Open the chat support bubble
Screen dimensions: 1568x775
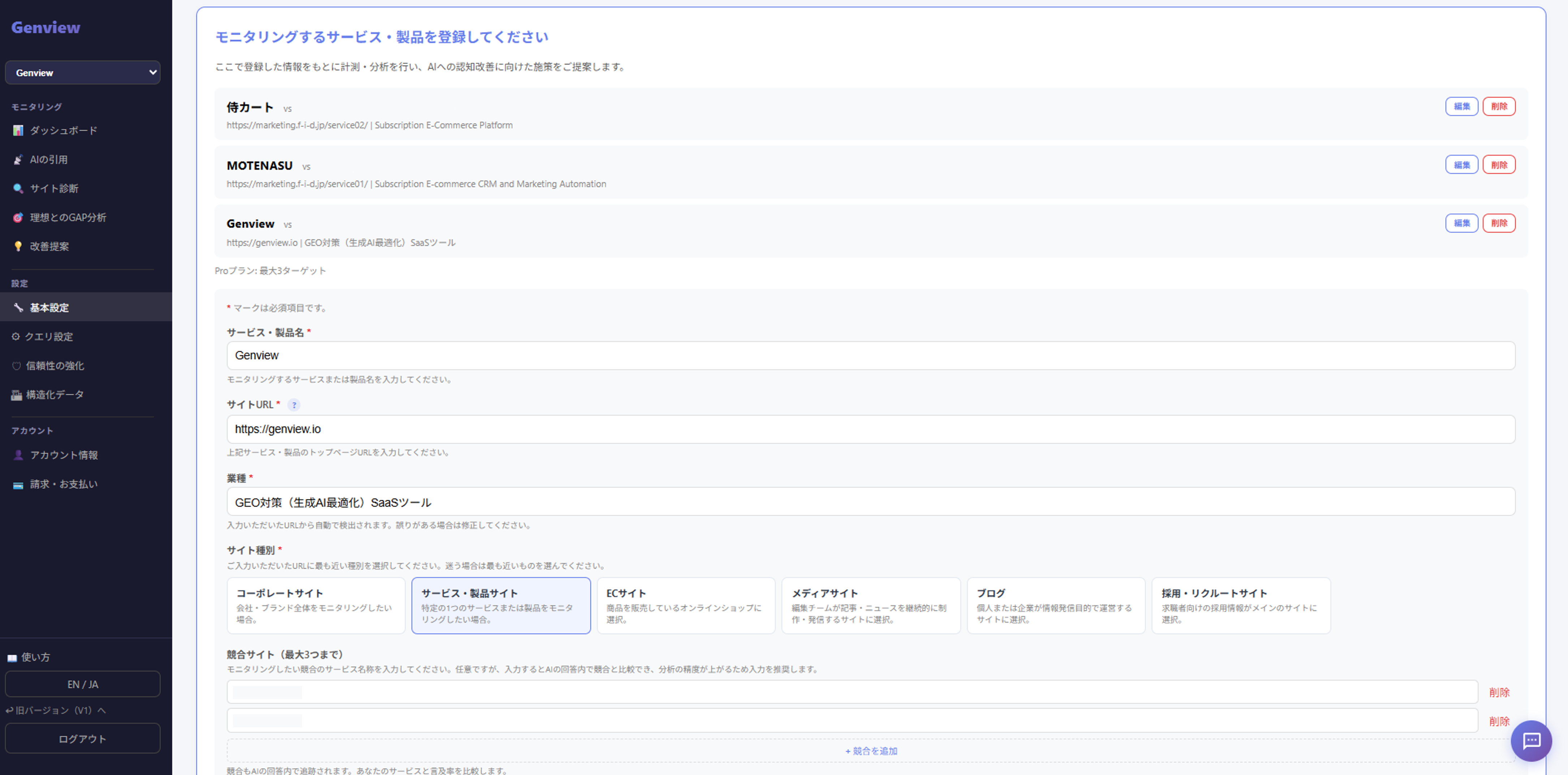click(1531, 740)
